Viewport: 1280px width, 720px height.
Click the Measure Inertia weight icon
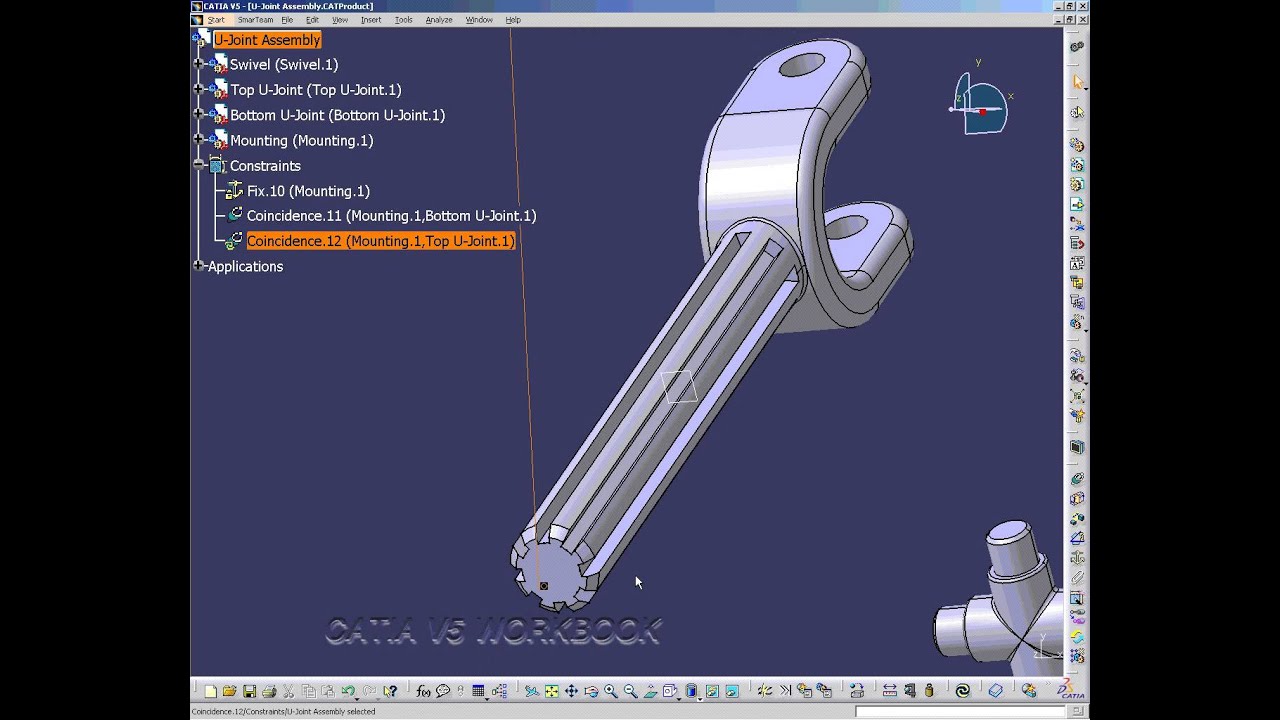click(929, 691)
